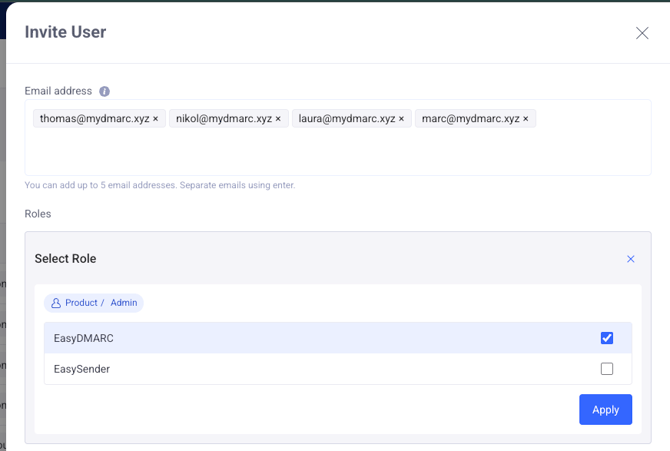Click the Email address info icon
This screenshot has height=451, width=670.
point(104,91)
